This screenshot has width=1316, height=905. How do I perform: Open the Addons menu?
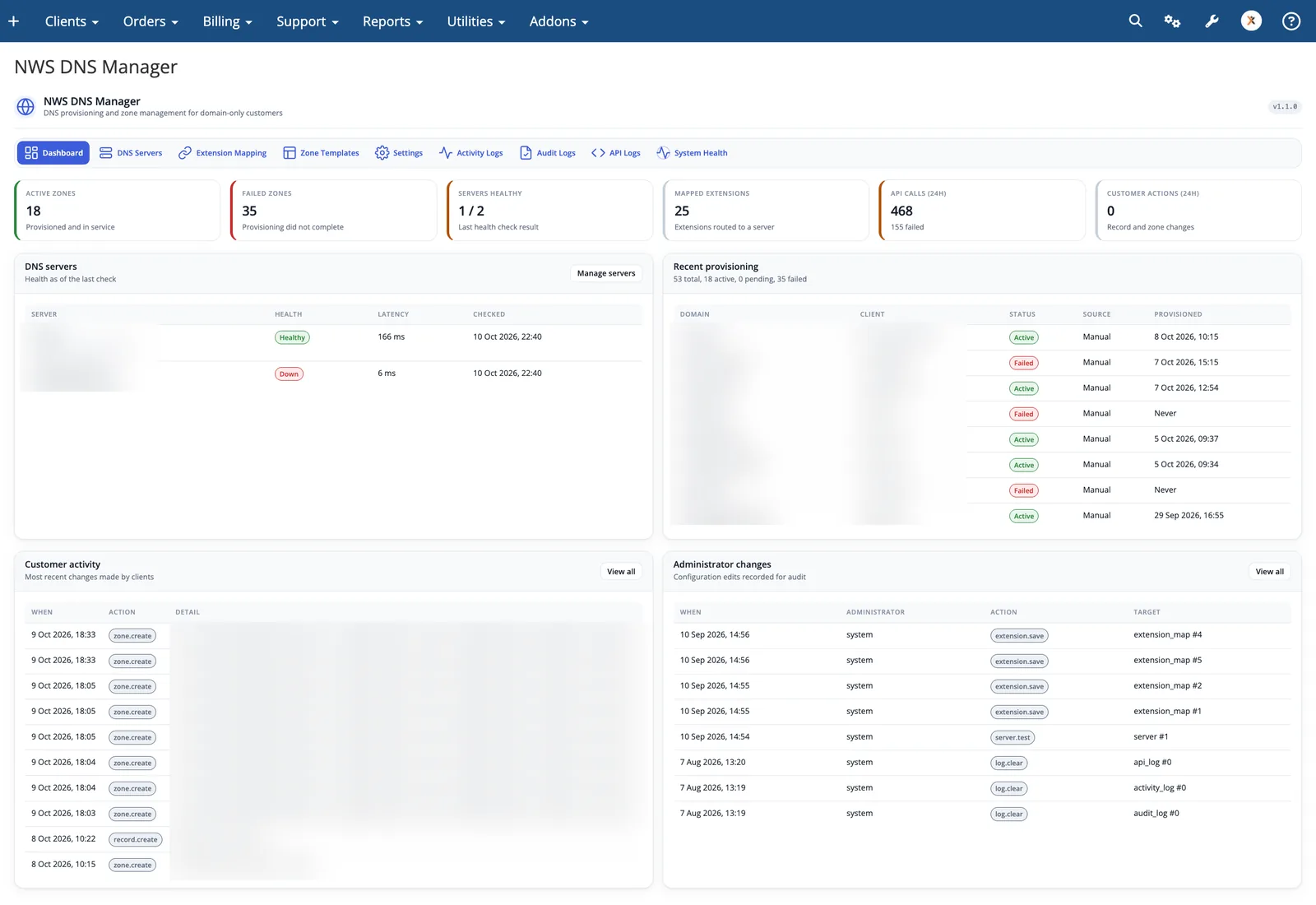pyautogui.click(x=558, y=21)
